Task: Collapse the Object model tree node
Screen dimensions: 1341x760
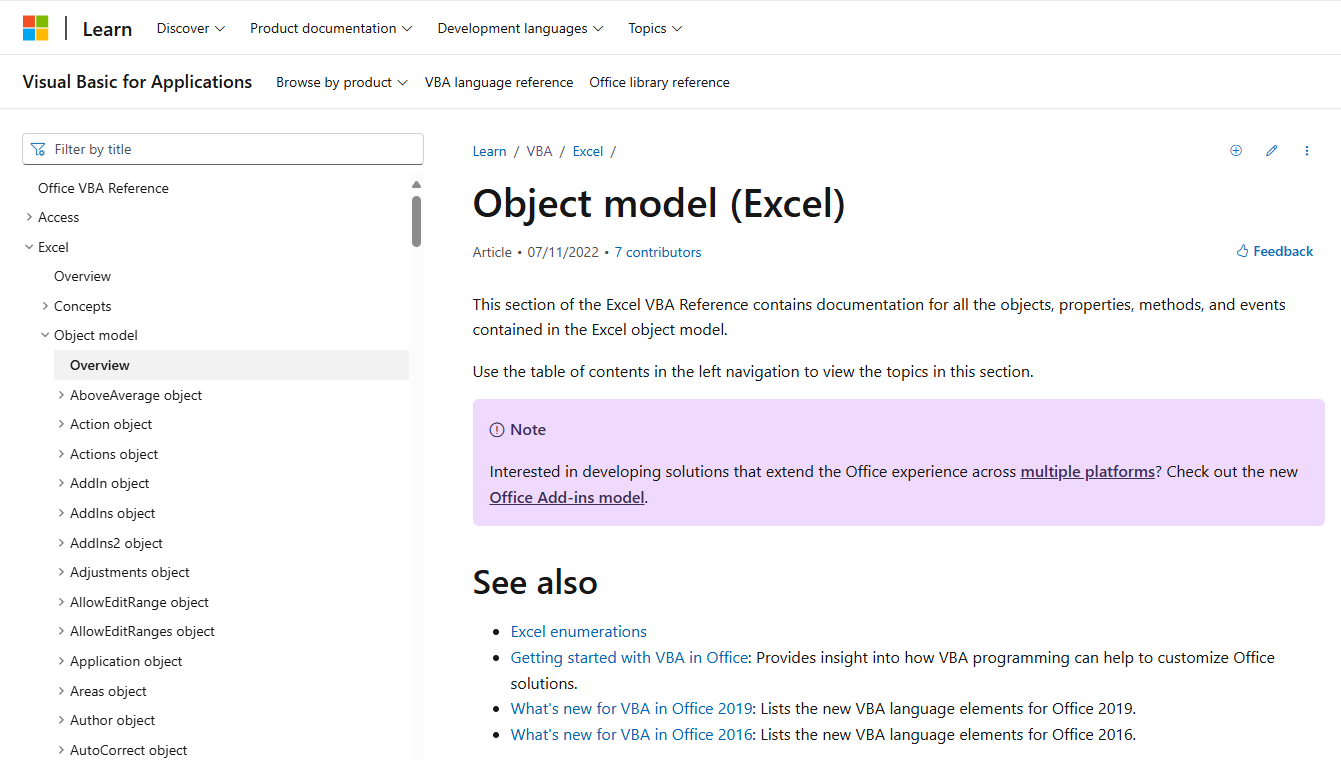Action: pyautogui.click(x=45, y=335)
